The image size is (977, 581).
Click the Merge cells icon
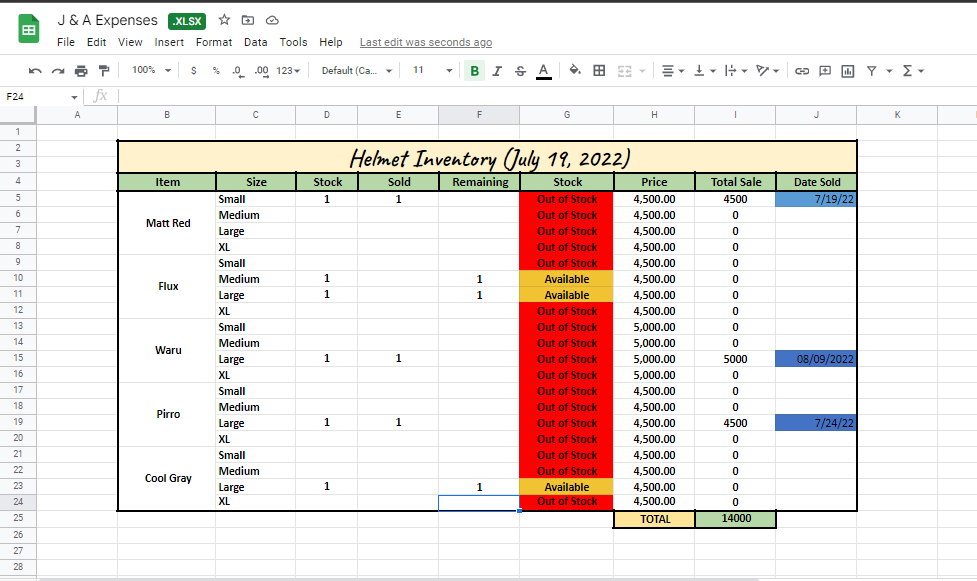click(624, 71)
